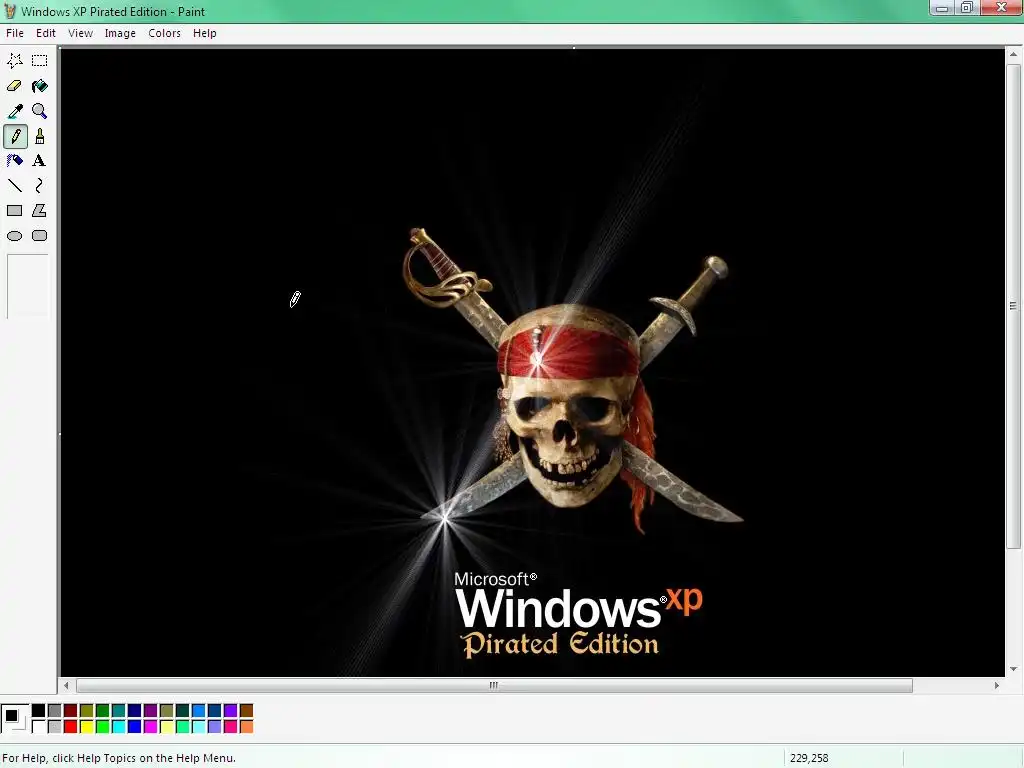Image resolution: width=1024 pixels, height=768 pixels.
Task: Click the status bar help message text
Action: [119, 758]
